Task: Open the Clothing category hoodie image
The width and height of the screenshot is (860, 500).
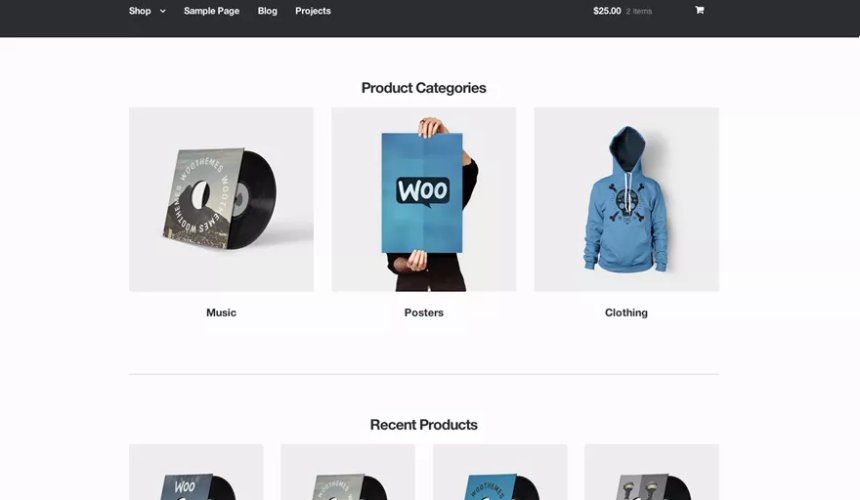Action: coord(626,200)
